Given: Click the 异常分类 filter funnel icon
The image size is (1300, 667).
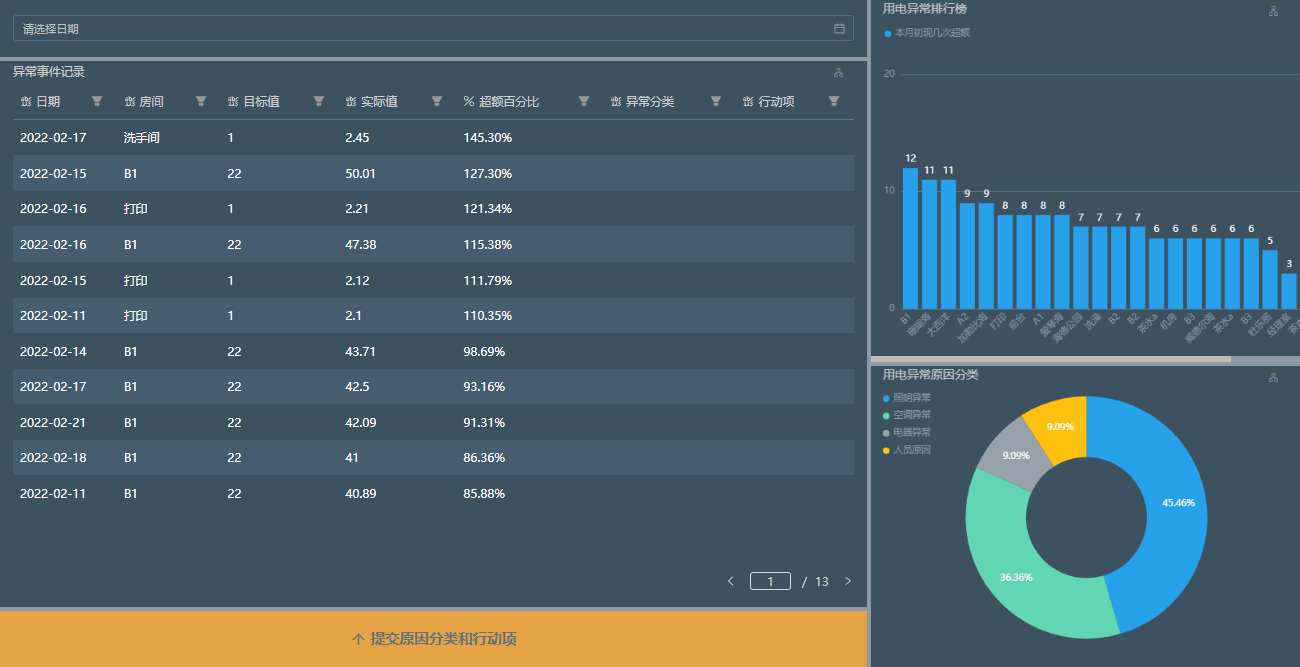Looking at the screenshot, I should 716,101.
